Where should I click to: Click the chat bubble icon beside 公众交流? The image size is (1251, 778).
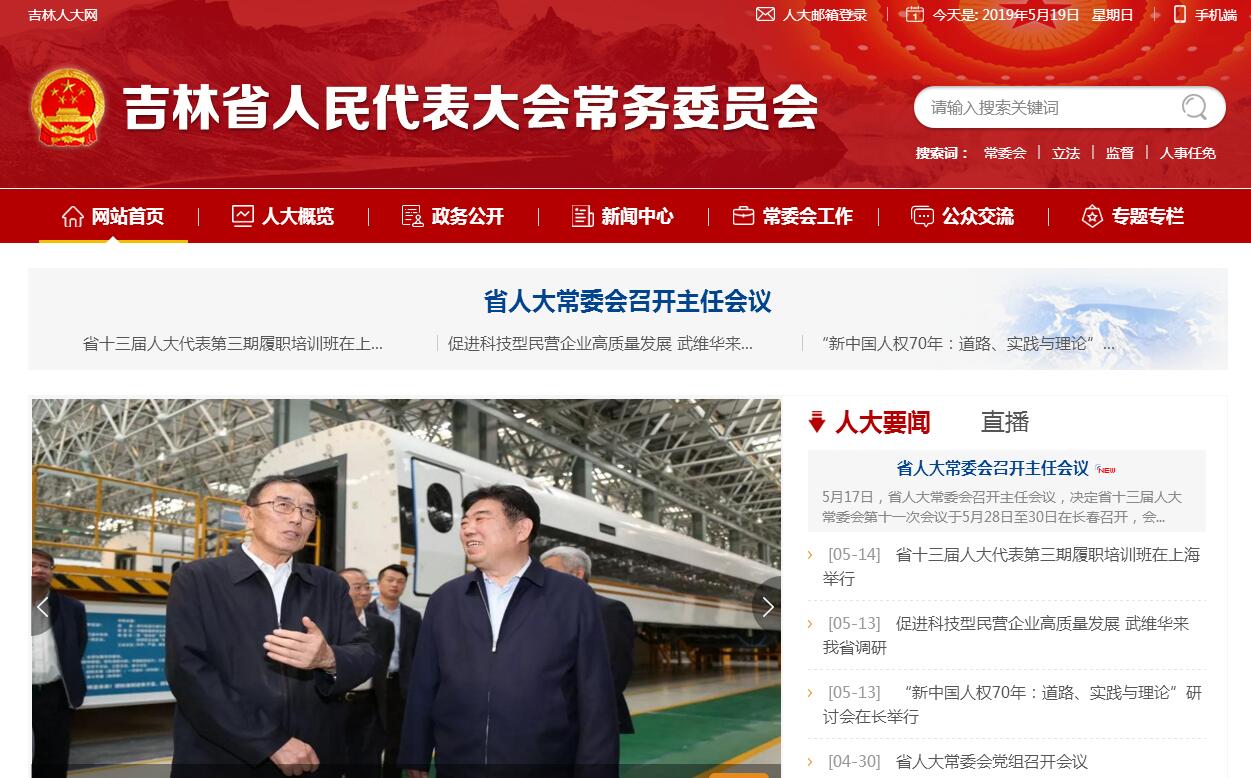coord(922,216)
